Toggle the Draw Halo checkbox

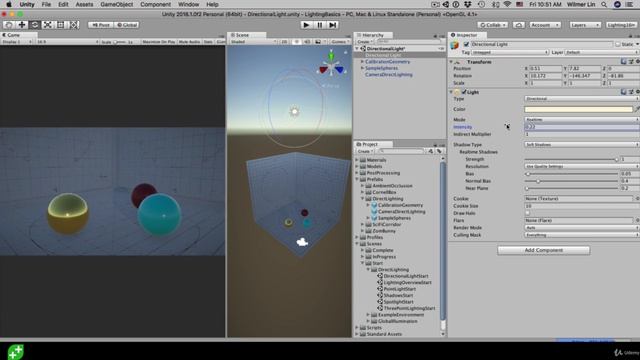point(527,213)
